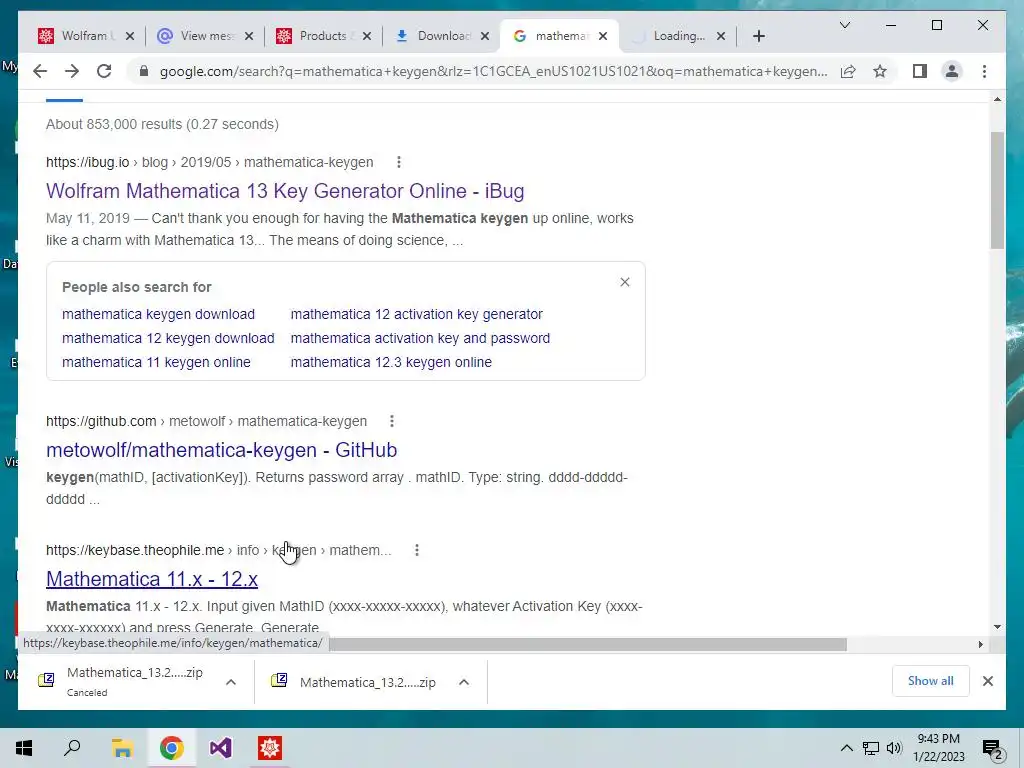Image resolution: width=1024 pixels, height=768 pixels.
Task: Close the Loading tab
Action: tap(721, 36)
